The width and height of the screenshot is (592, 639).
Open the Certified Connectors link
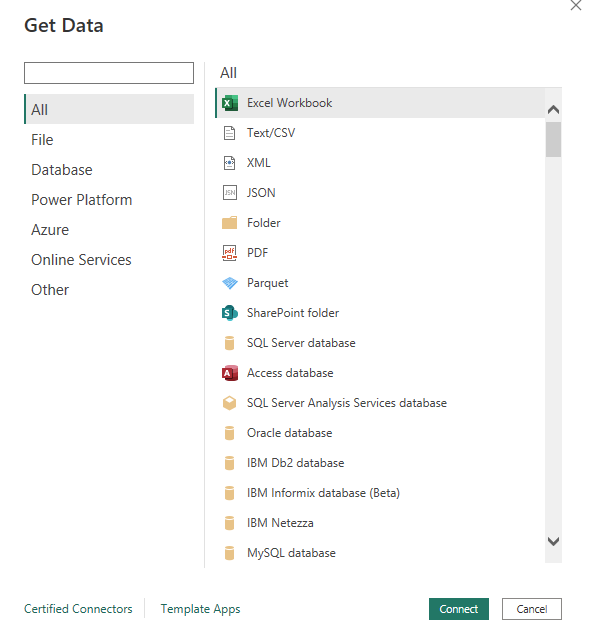pyautogui.click(x=78, y=609)
